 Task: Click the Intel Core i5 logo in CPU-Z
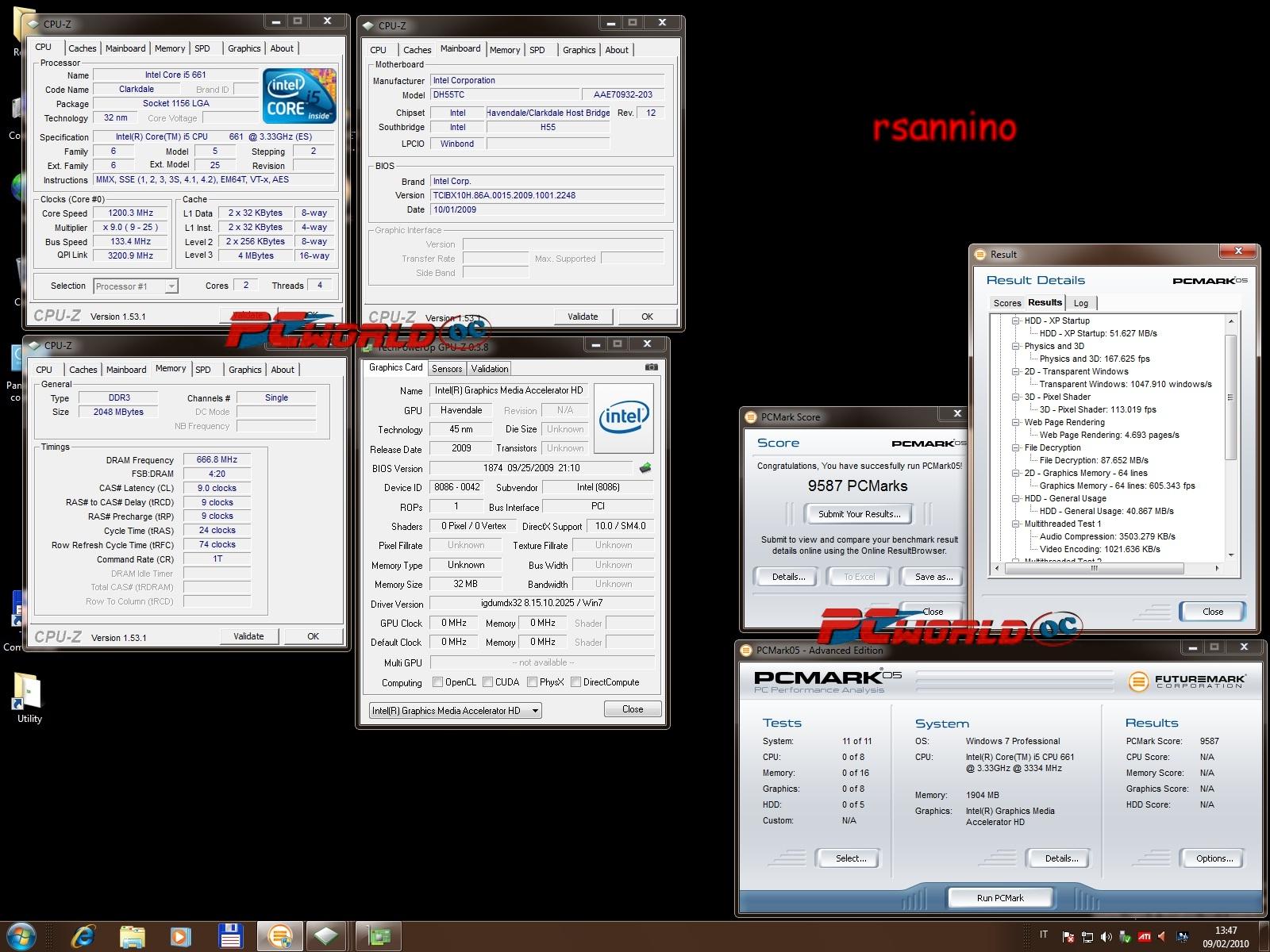pyautogui.click(x=299, y=96)
